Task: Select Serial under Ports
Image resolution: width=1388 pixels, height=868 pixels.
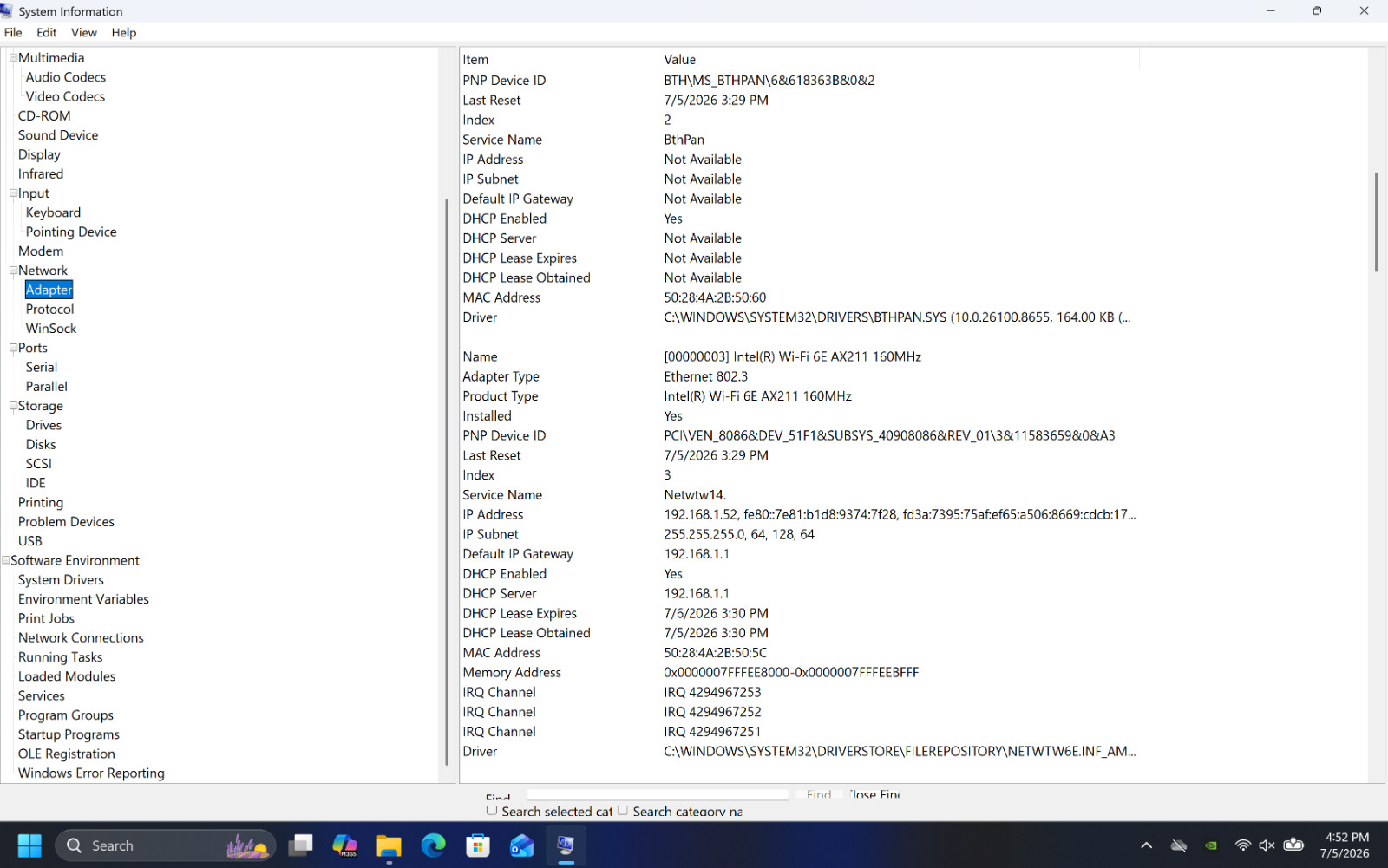Action: (42, 368)
